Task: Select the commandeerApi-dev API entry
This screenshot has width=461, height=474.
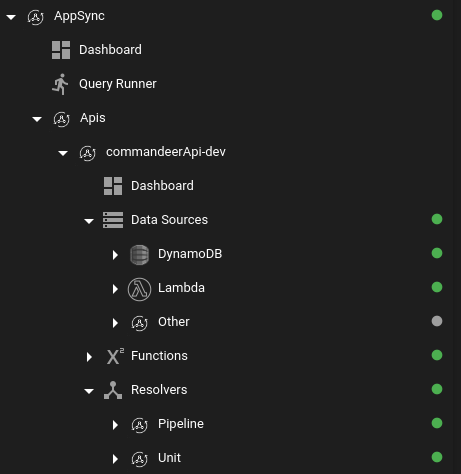Action: [x=166, y=152]
